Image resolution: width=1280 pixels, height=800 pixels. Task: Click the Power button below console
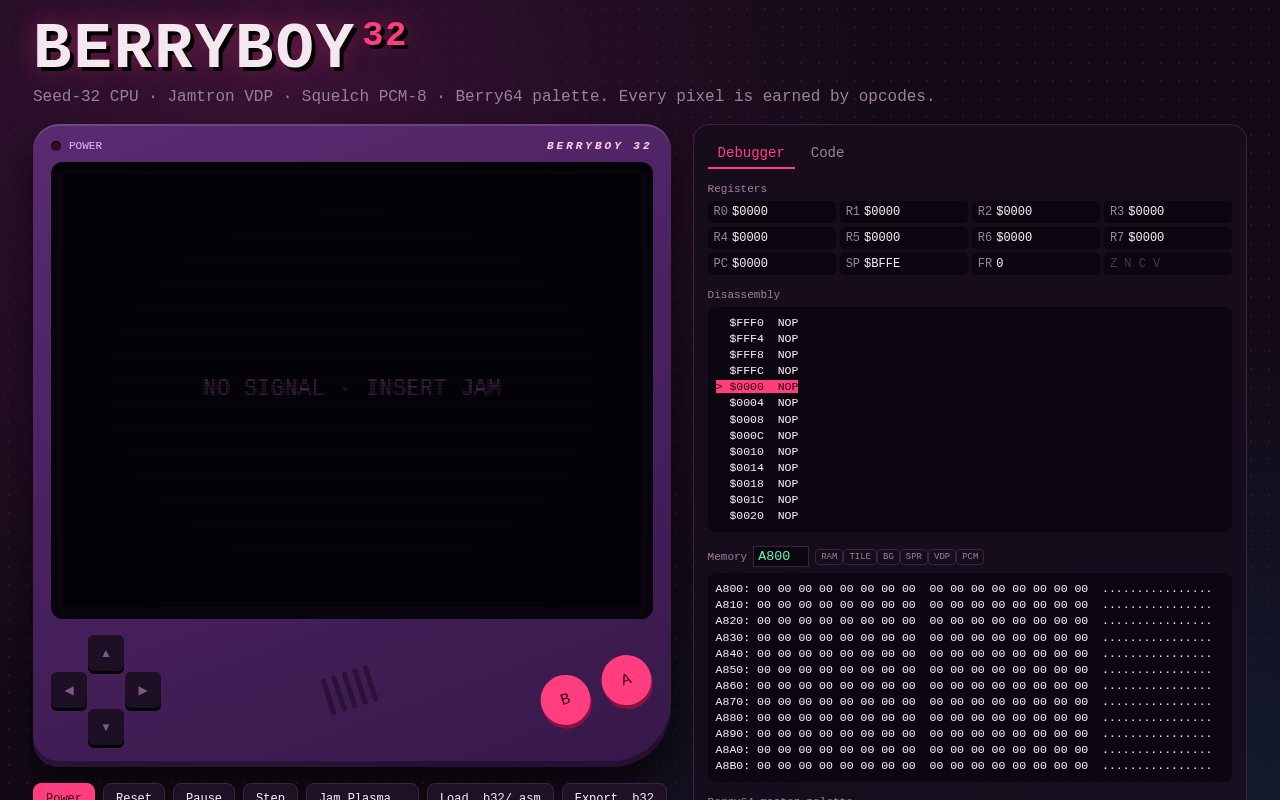(64, 792)
